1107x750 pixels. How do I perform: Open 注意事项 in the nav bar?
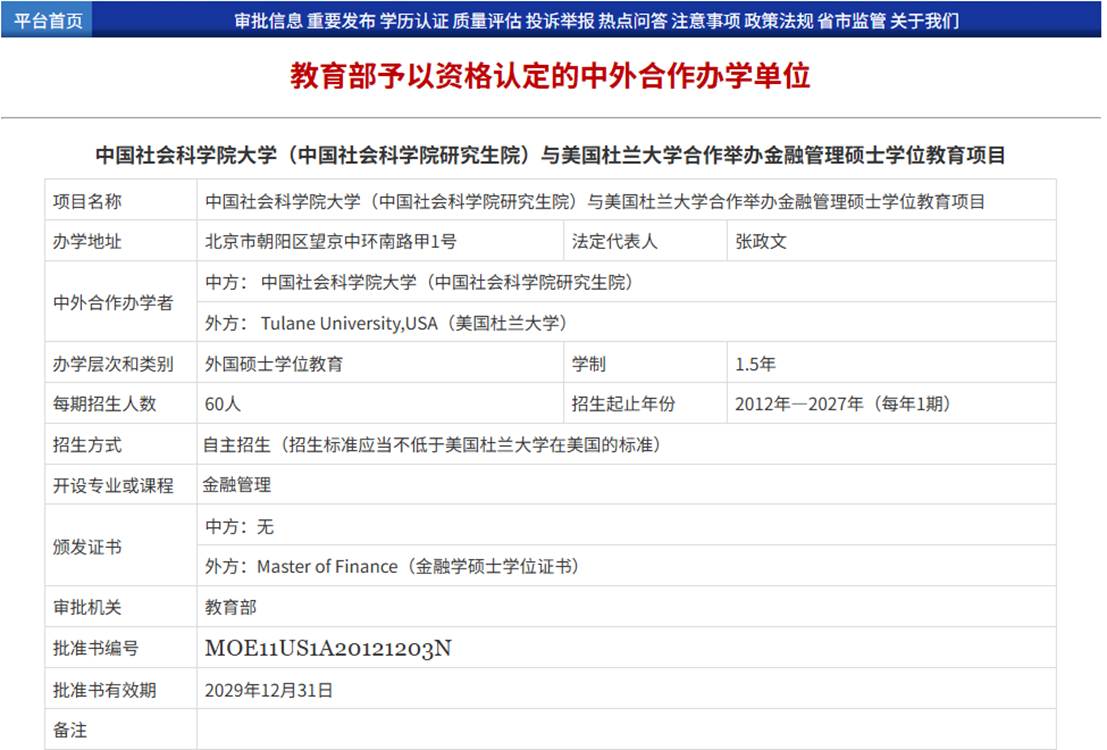point(705,21)
